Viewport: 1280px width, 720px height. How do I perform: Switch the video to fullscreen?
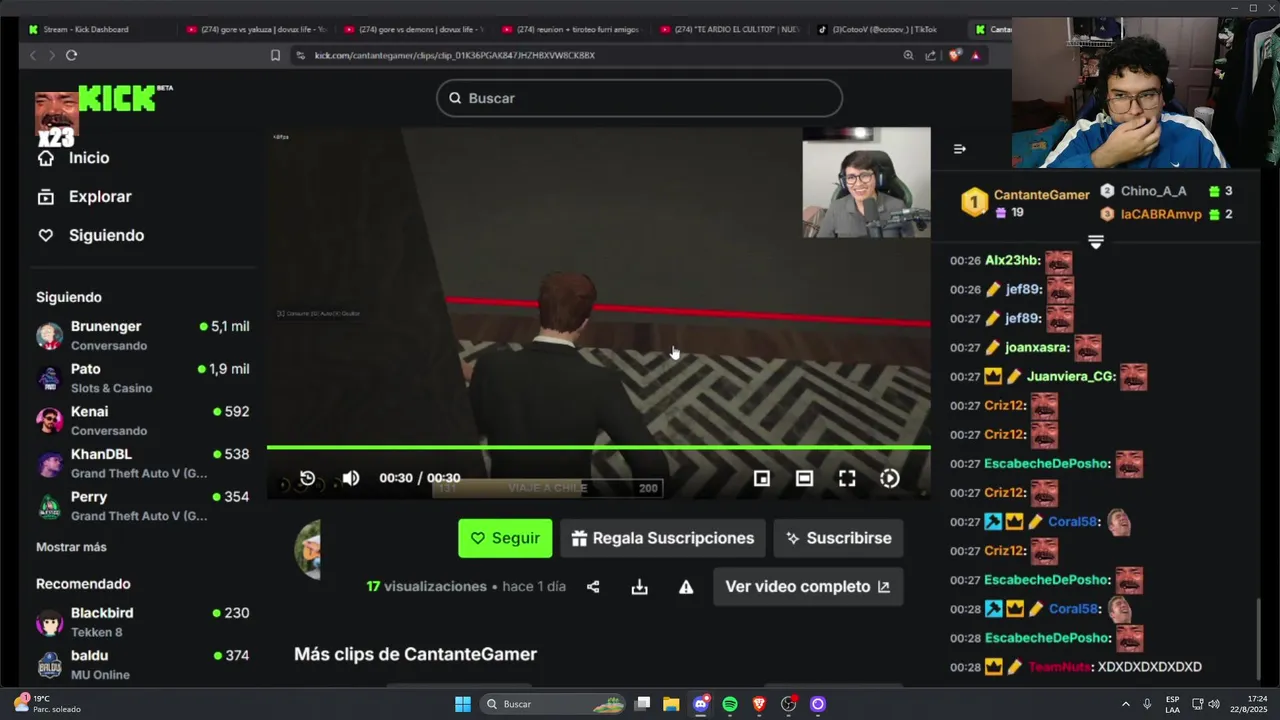(847, 478)
